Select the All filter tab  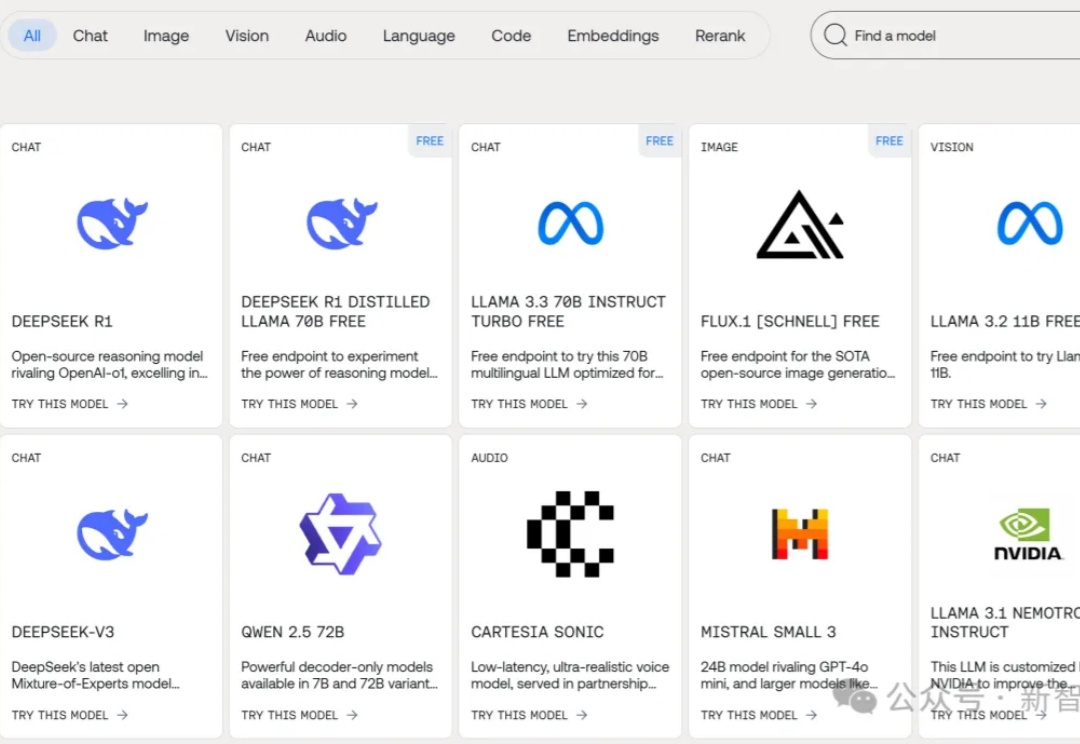coord(32,35)
